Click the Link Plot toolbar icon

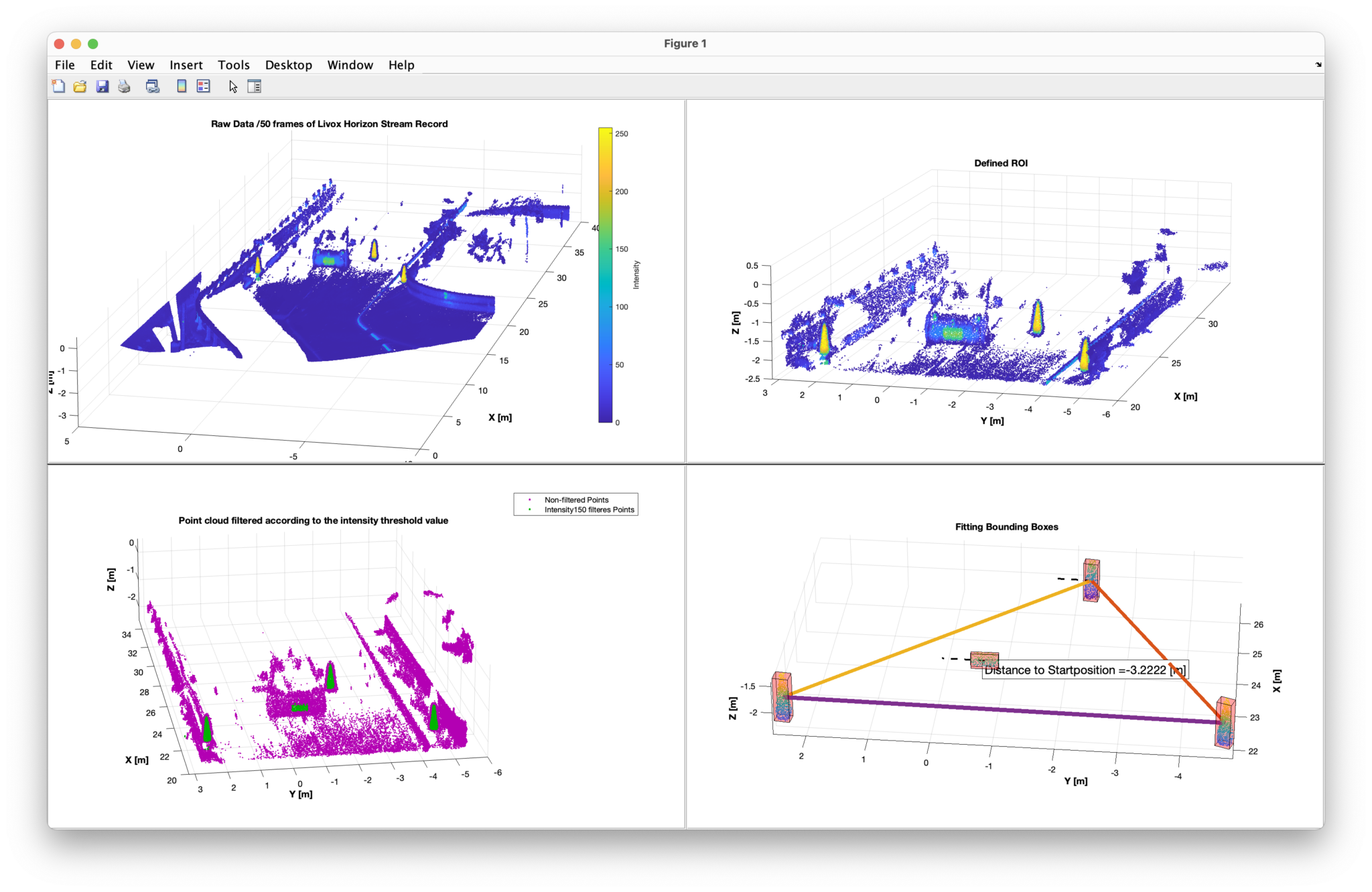(x=153, y=86)
